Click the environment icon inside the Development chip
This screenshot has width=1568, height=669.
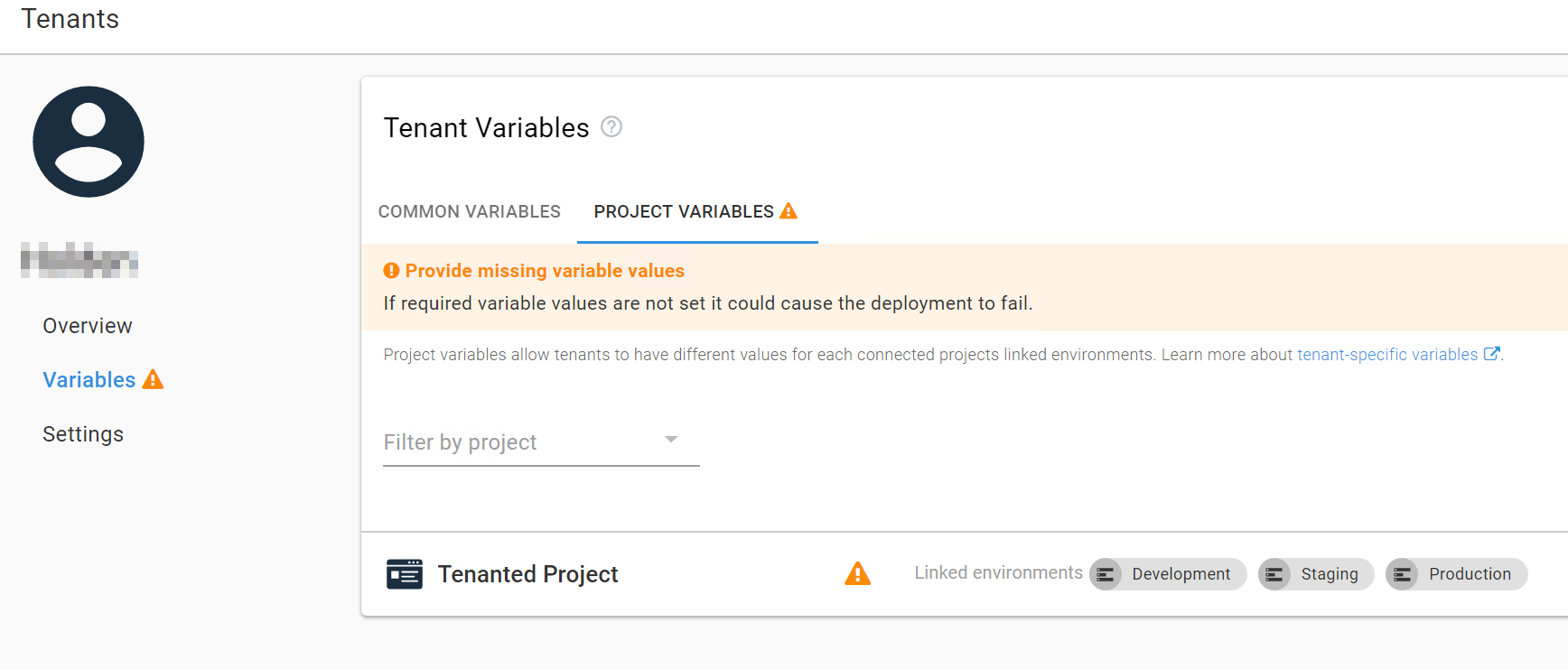tap(1106, 574)
